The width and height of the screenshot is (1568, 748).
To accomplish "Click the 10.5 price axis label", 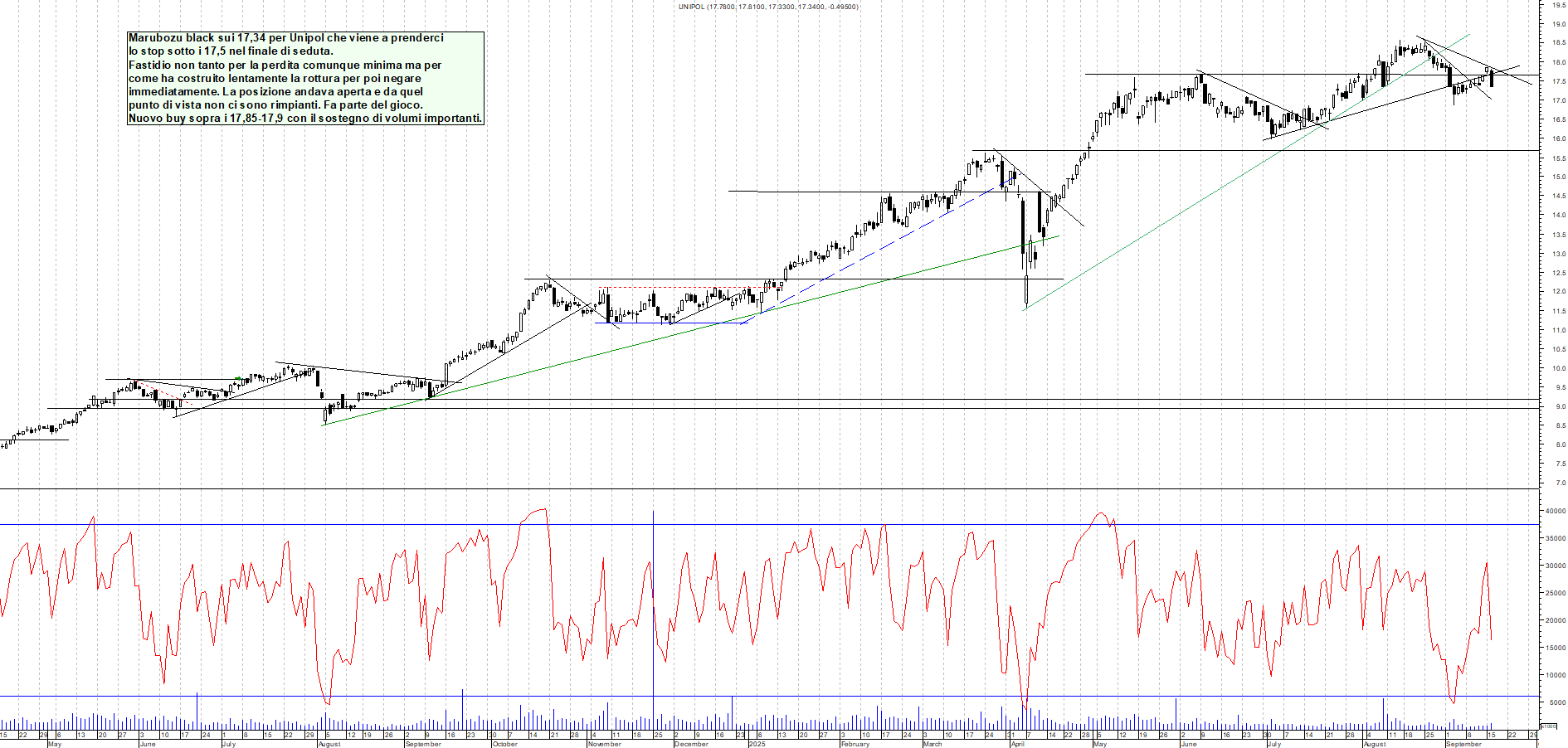I will tap(1557, 349).
